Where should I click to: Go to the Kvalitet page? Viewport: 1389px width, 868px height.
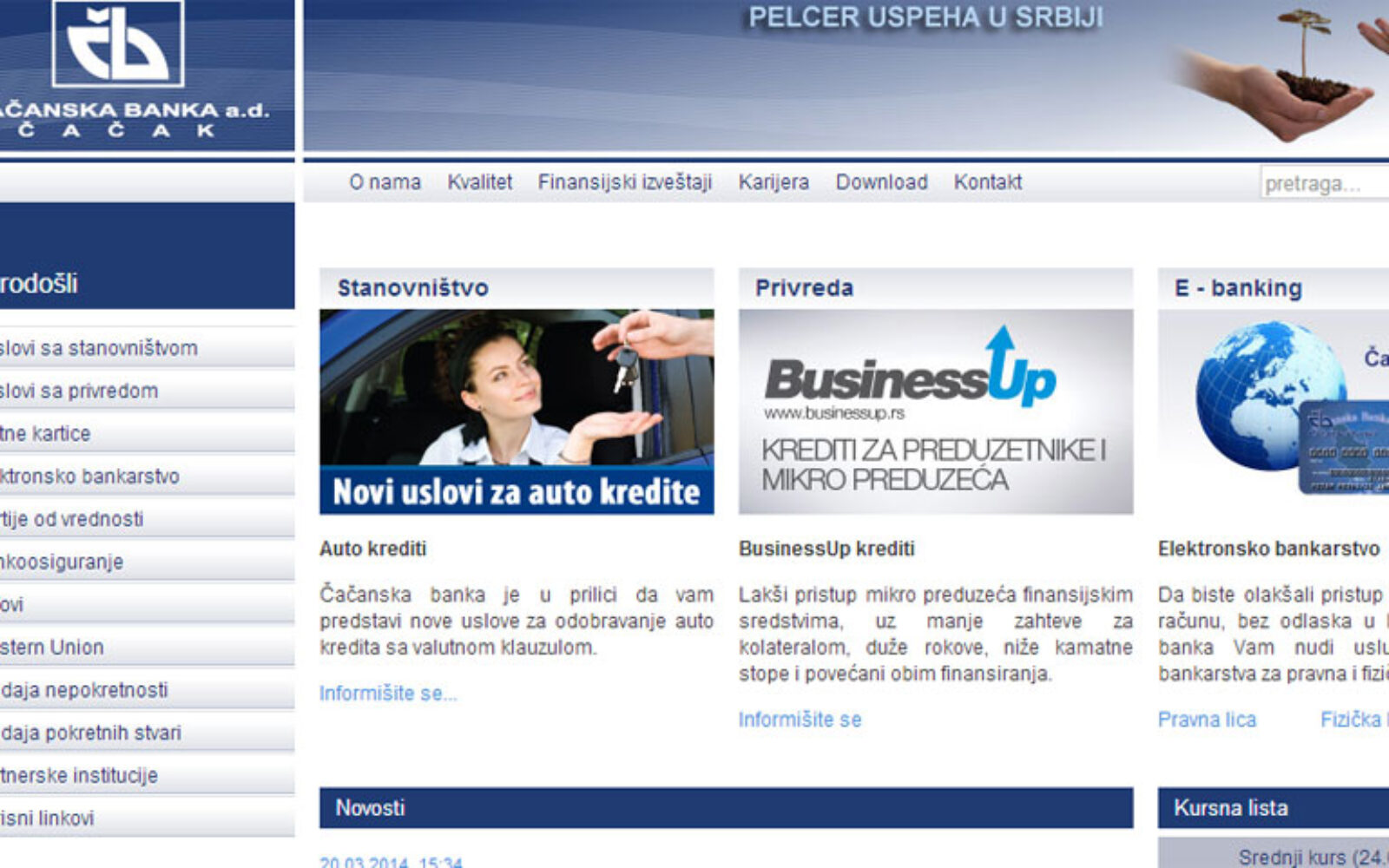[479, 182]
